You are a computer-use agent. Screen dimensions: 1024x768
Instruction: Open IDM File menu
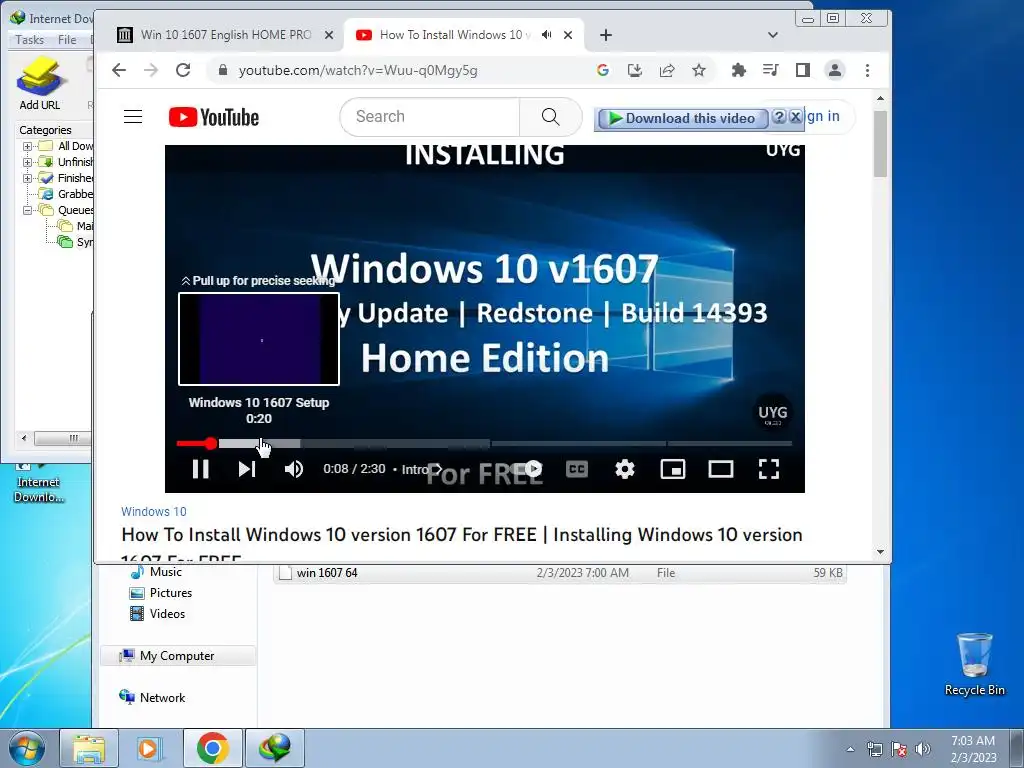click(x=67, y=40)
